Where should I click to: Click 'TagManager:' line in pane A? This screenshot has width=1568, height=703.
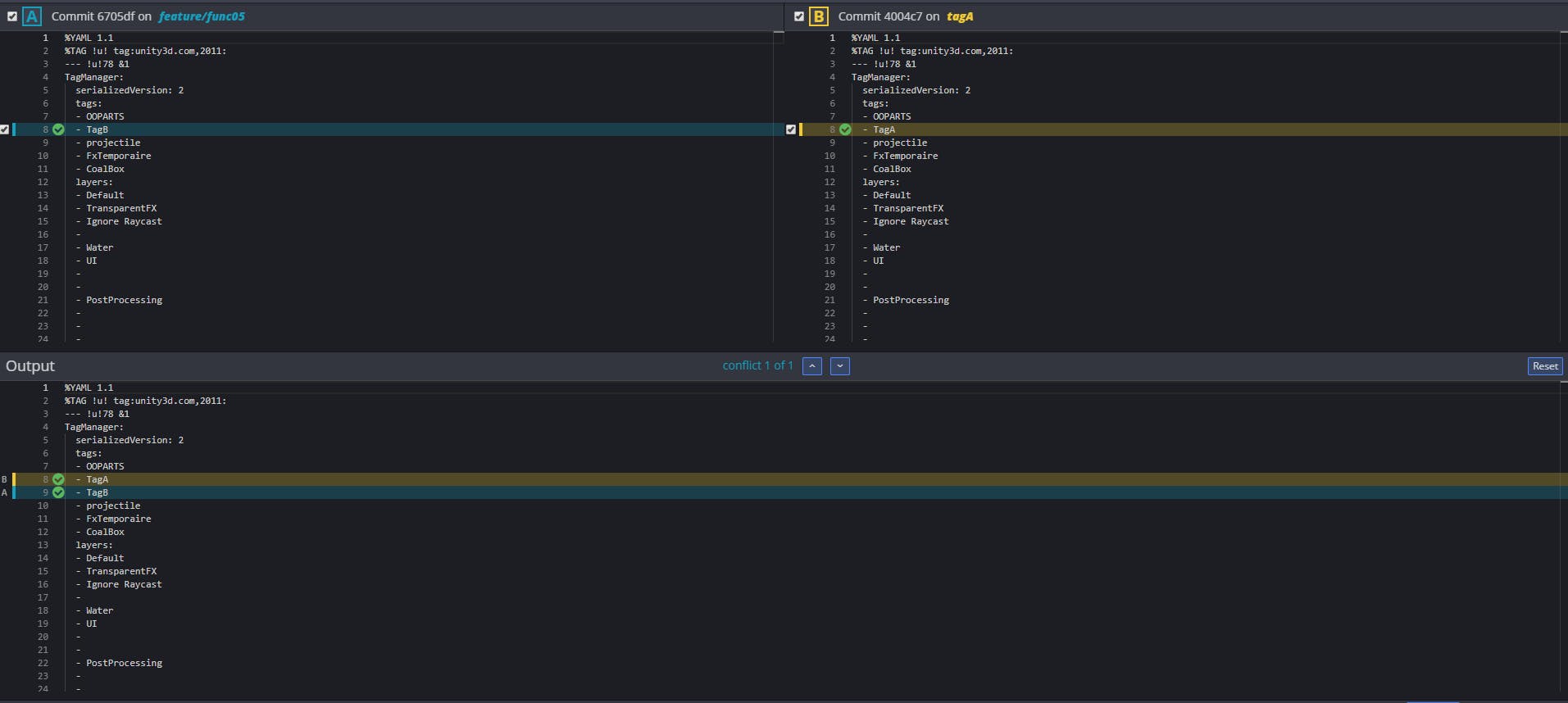(94, 77)
